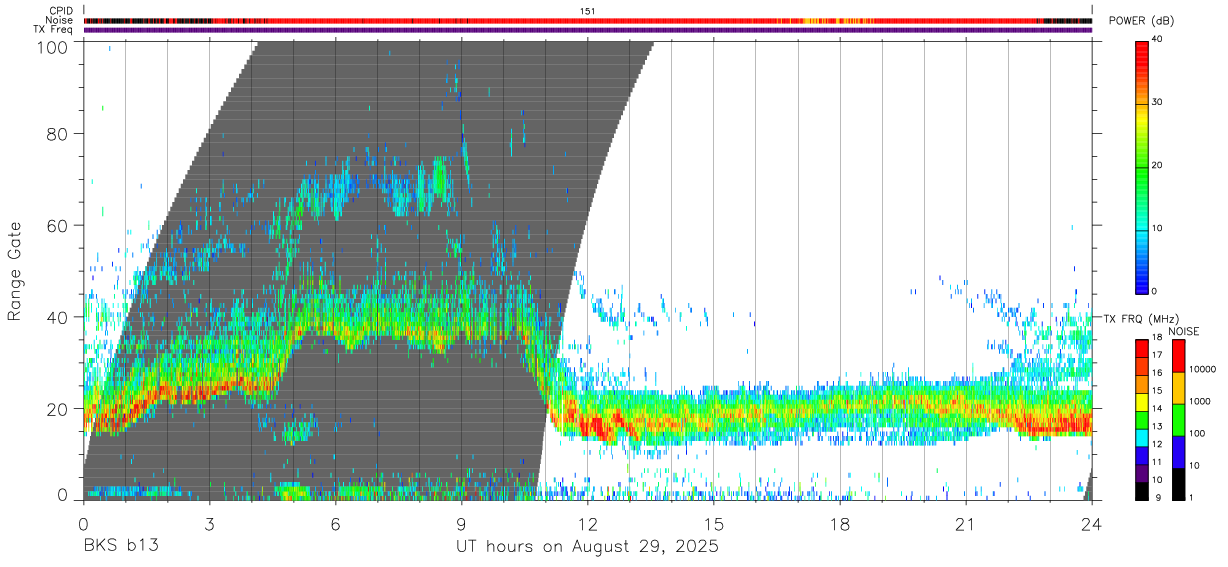The image size is (1228, 567).
Task: Click the 15 tick on the TX FRQ legend
Action: [x=1157, y=391]
